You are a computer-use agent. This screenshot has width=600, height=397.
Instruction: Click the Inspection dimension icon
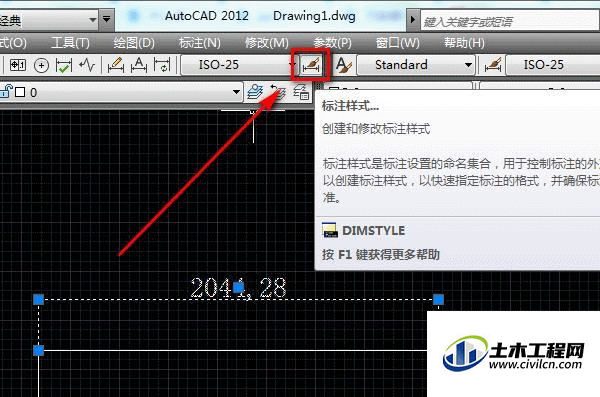pos(64,65)
